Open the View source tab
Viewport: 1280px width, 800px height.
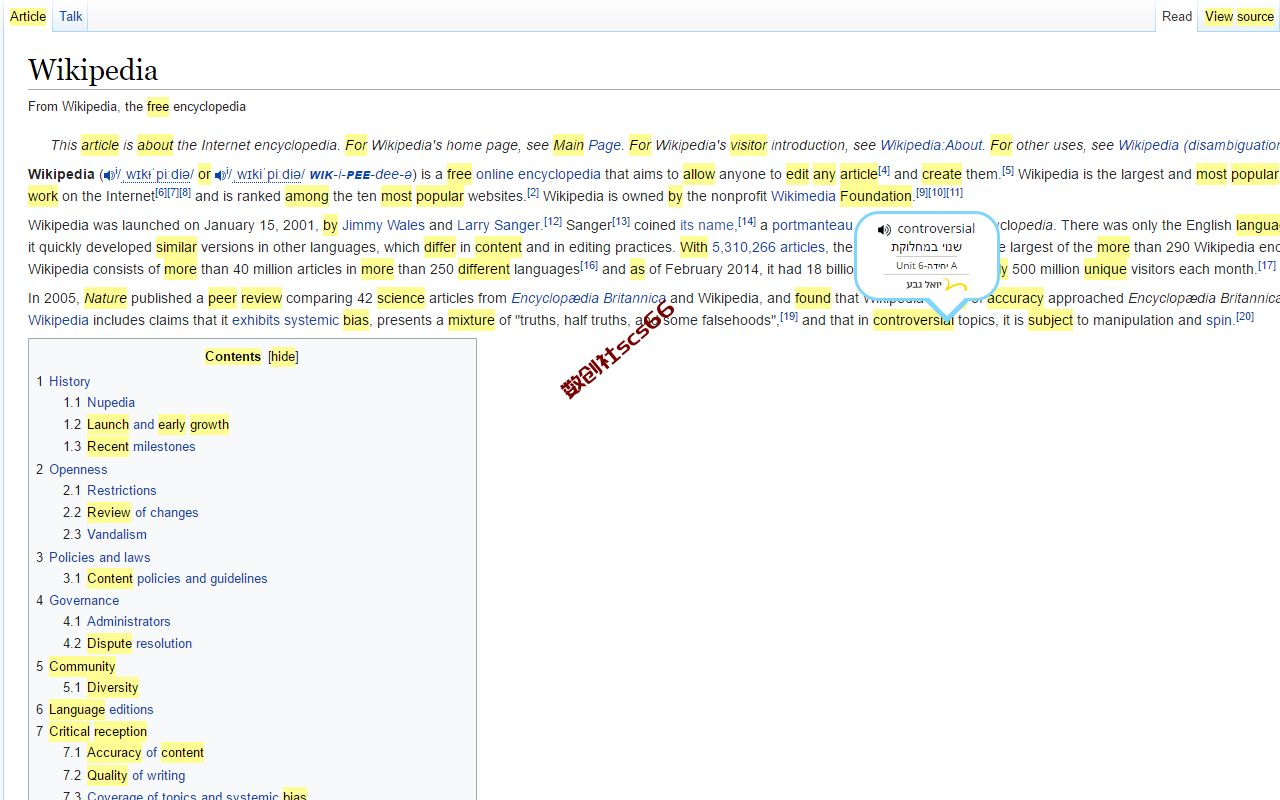[1239, 16]
